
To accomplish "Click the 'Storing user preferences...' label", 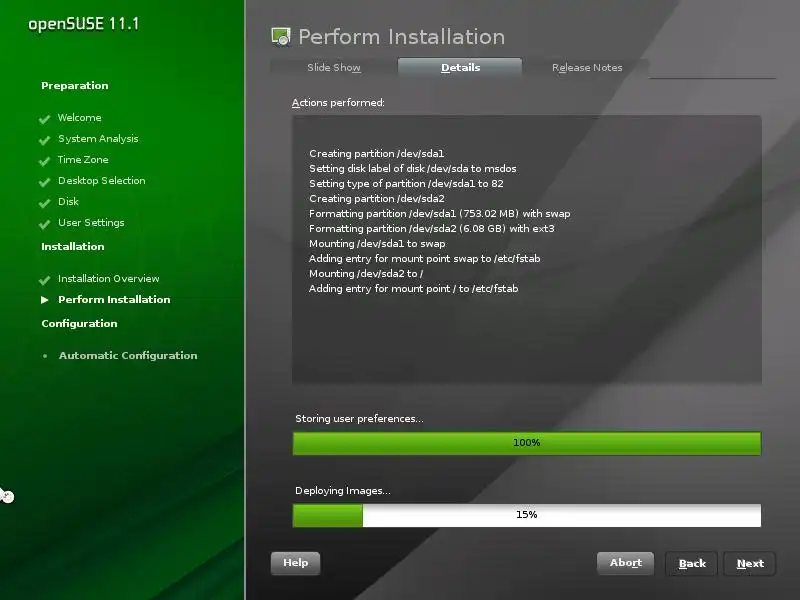I will [x=359, y=418].
